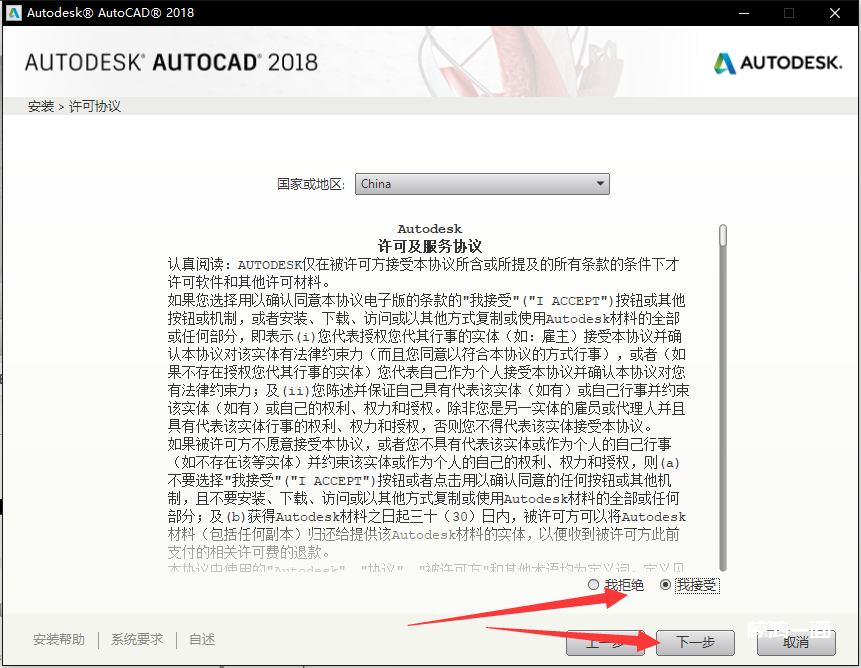Open the 系统要求 link
The width and height of the screenshot is (861, 668).
[x=137, y=640]
